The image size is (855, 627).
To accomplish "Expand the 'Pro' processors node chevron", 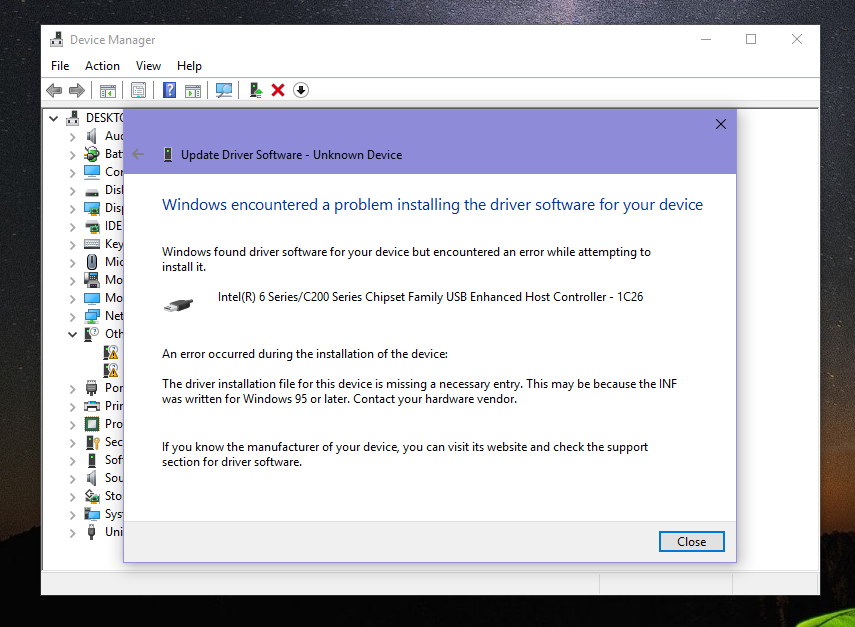I will [x=73, y=425].
